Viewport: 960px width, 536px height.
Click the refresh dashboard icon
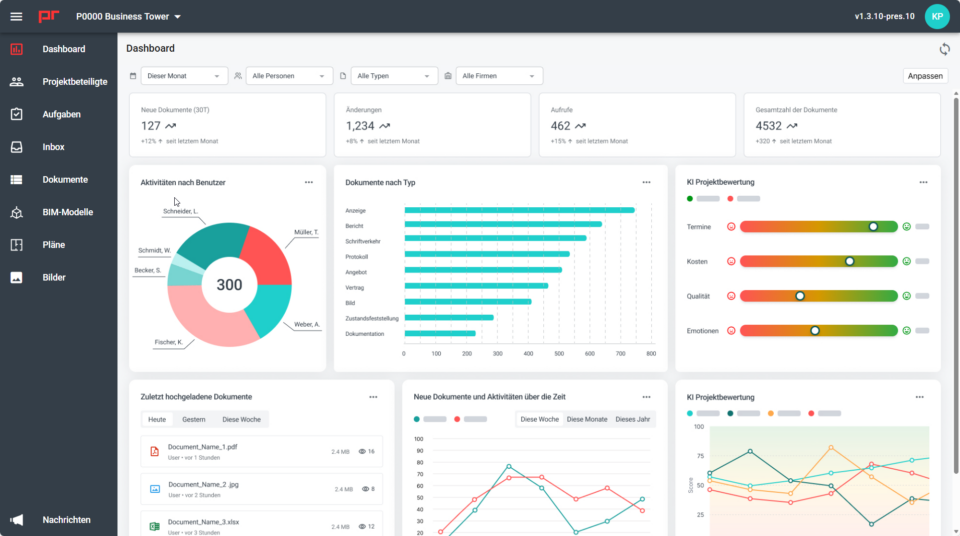[x=944, y=49]
